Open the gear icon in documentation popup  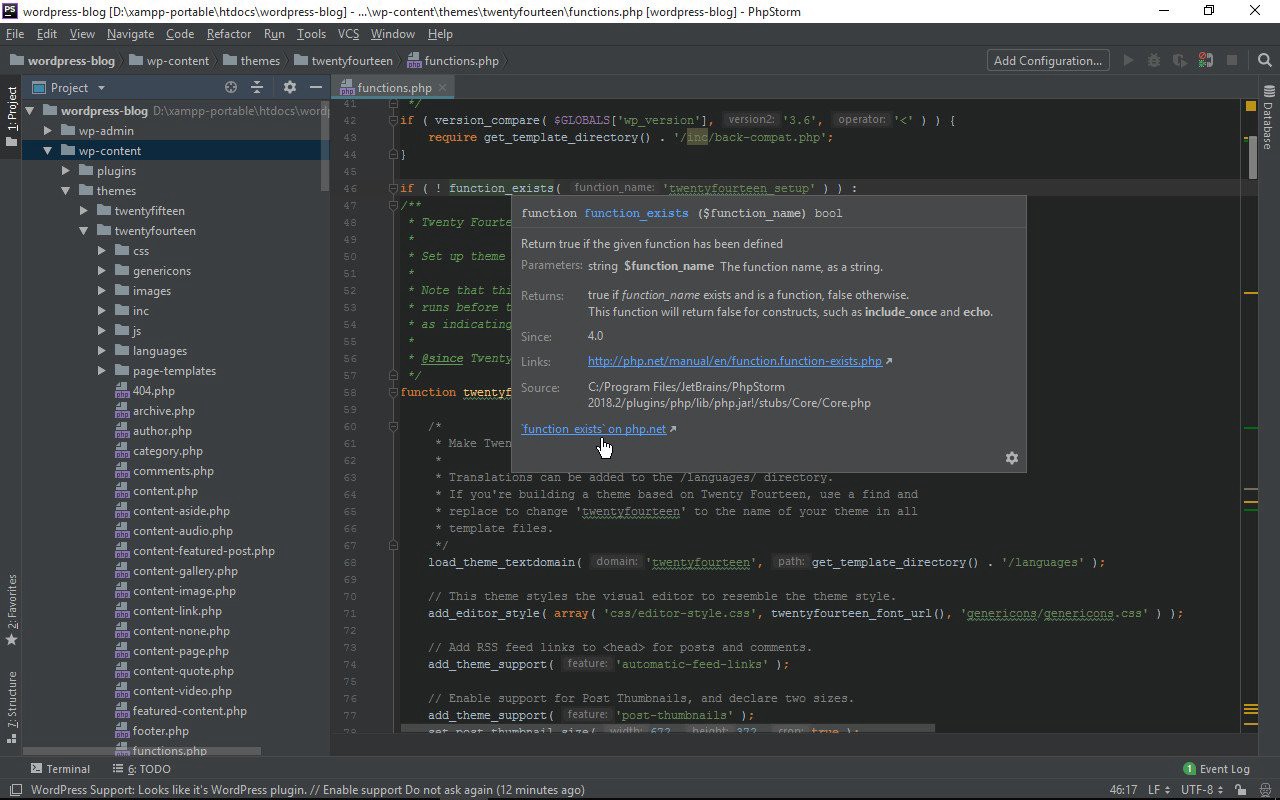[x=1011, y=458]
